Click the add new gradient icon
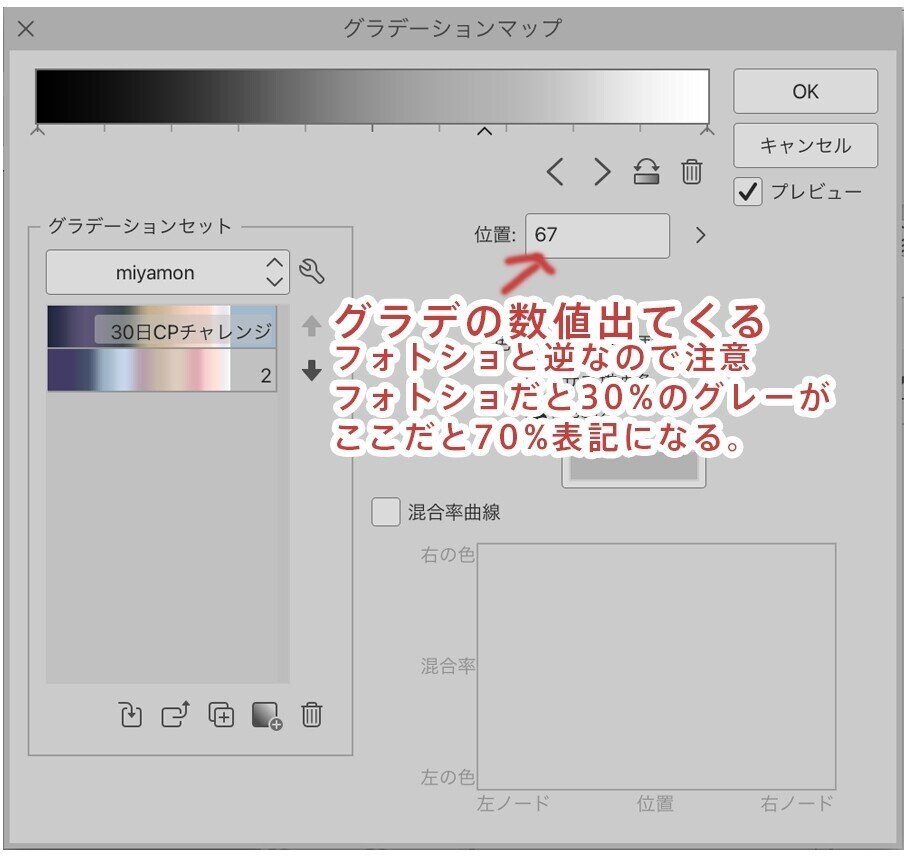Image resolution: width=909 pixels, height=860 pixels. [266, 717]
